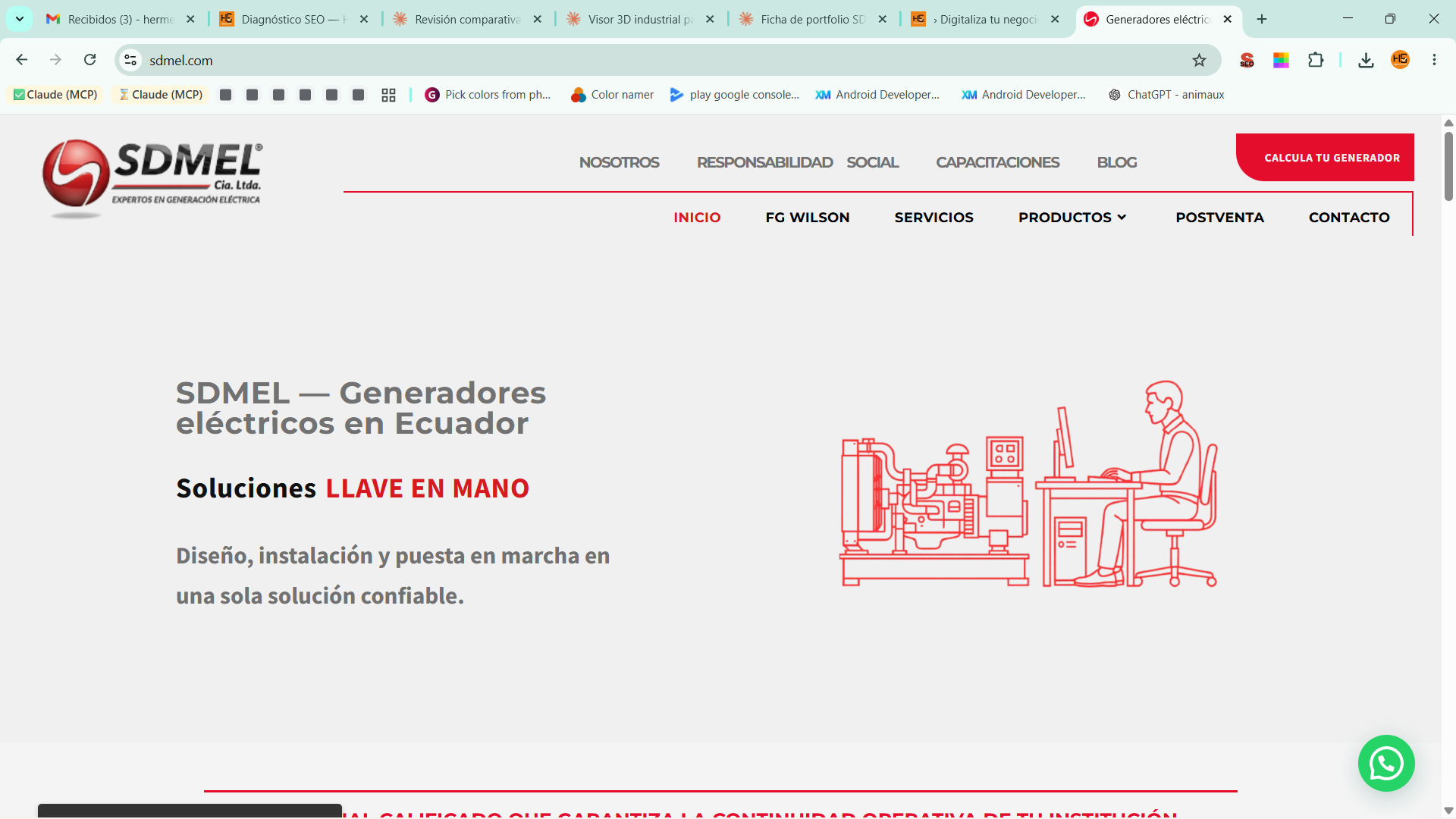The height and width of the screenshot is (819, 1456).
Task: Open the BLOG menu item
Action: coord(1116,162)
